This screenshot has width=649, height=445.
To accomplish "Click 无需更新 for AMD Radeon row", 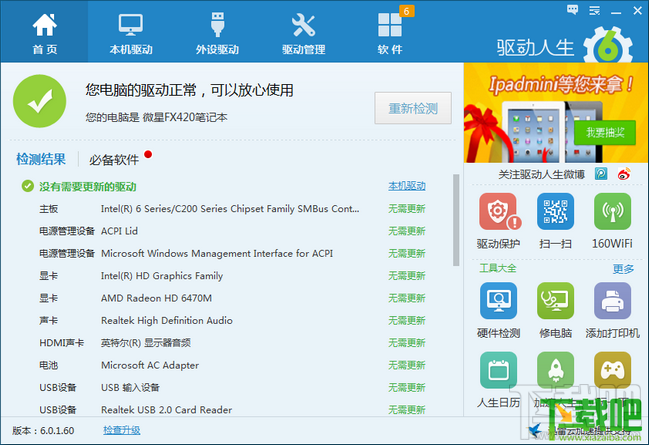I will [x=406, y=298].
